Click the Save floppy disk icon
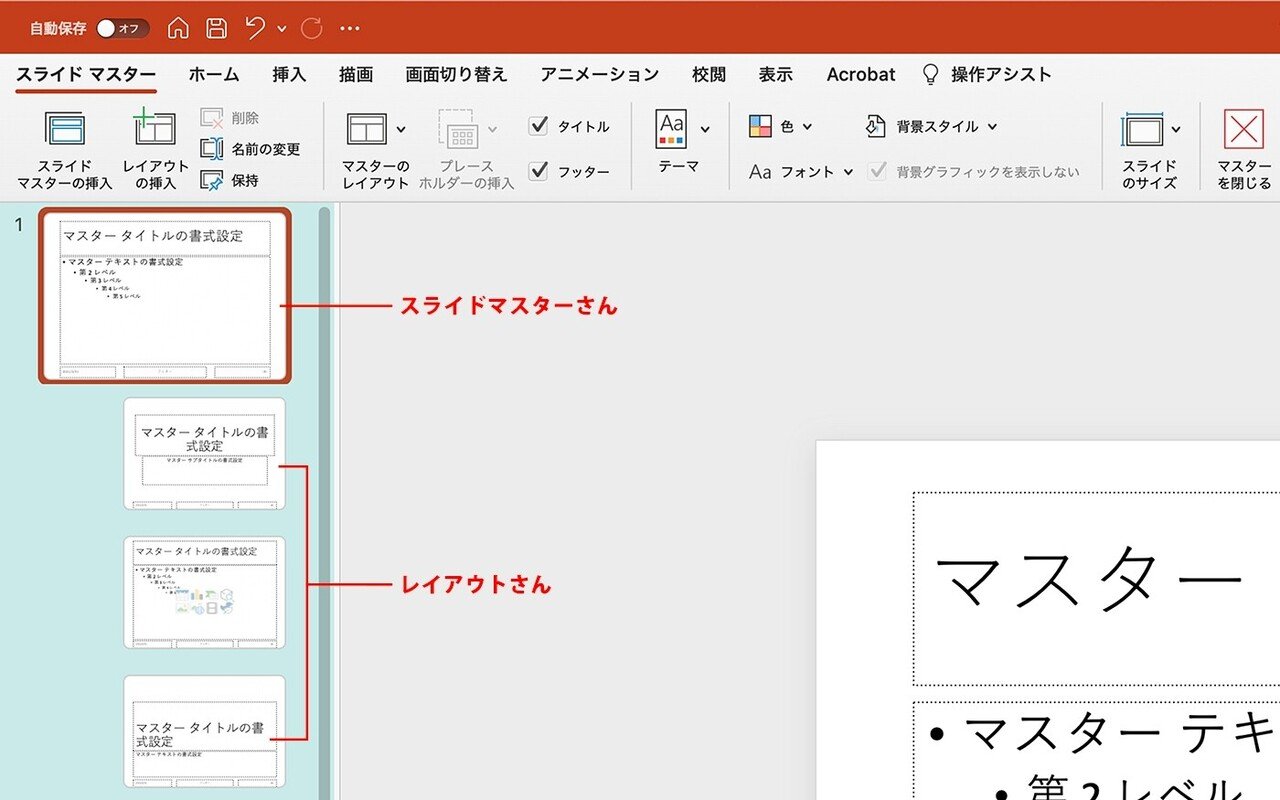 pos(216,28)
